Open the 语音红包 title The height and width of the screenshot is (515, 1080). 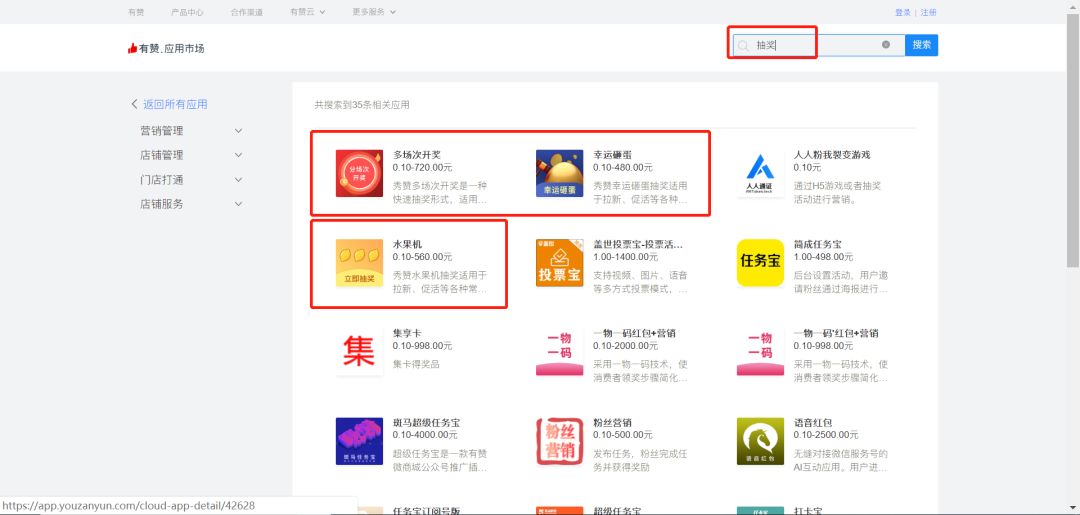coord(813,423)
